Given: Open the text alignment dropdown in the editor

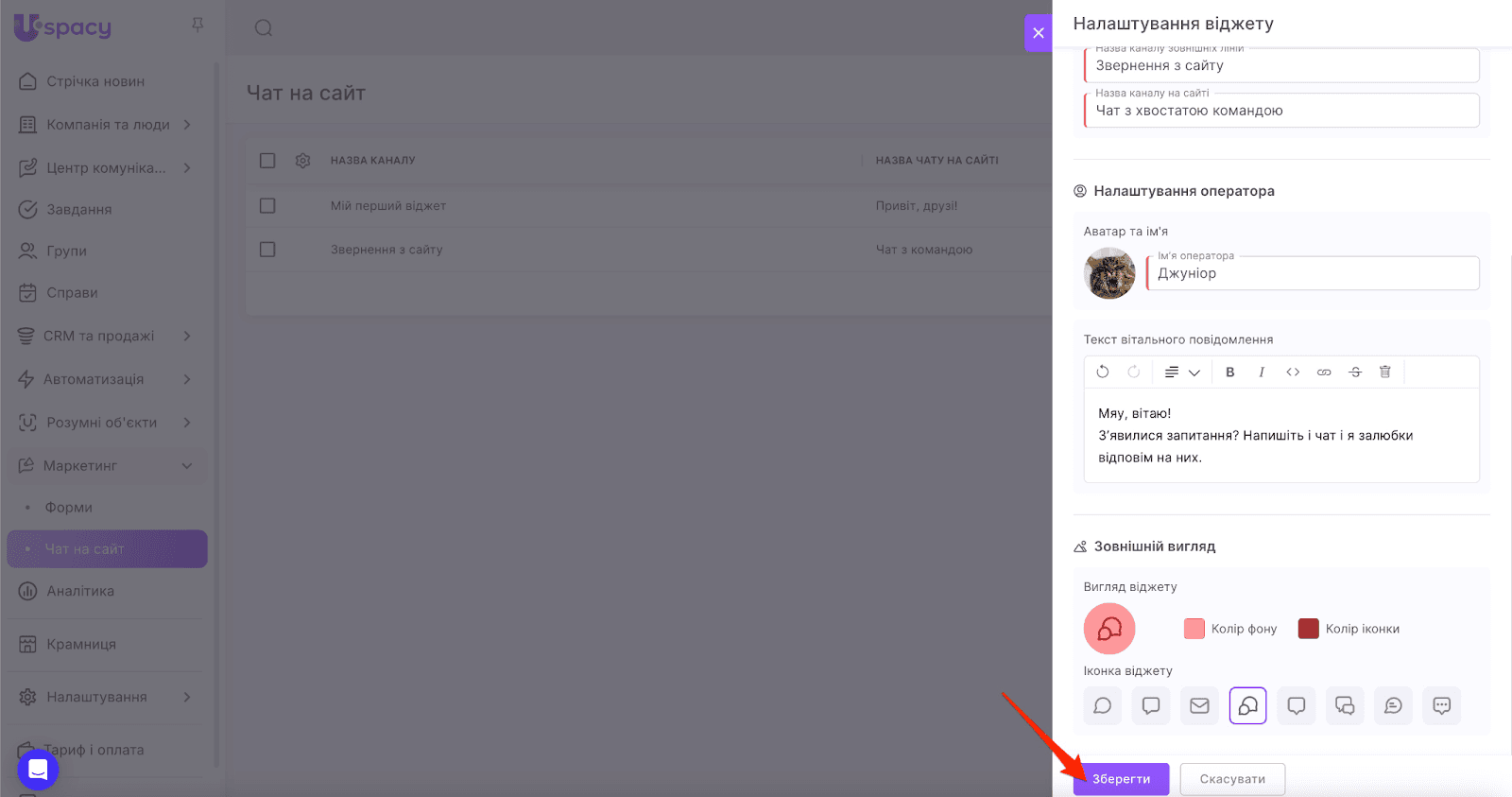Looking at the screenshot, I should [1182, 372].
